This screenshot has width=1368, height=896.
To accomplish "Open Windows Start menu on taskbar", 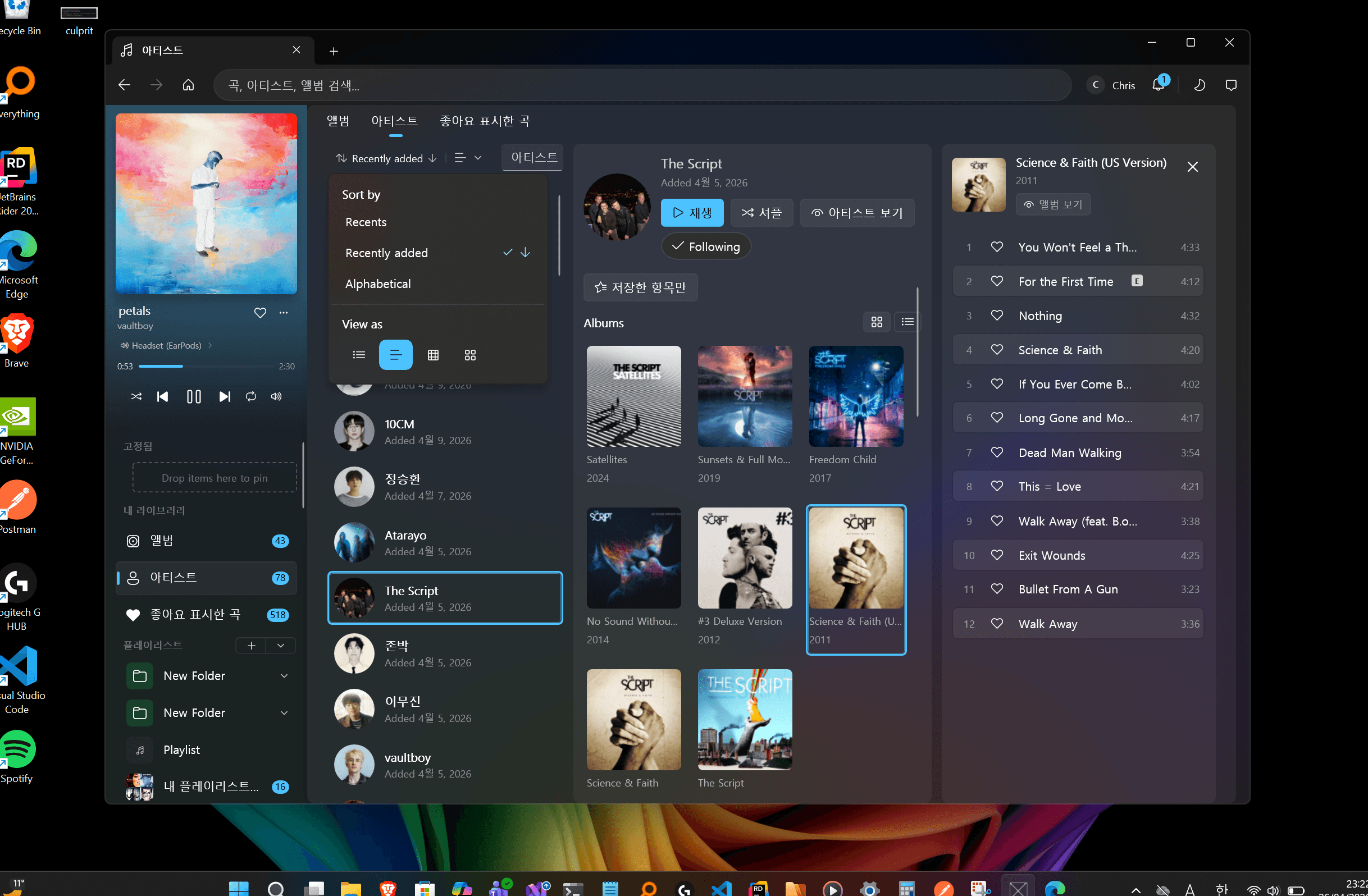I will pyautogui.click(x=239, y=889).
